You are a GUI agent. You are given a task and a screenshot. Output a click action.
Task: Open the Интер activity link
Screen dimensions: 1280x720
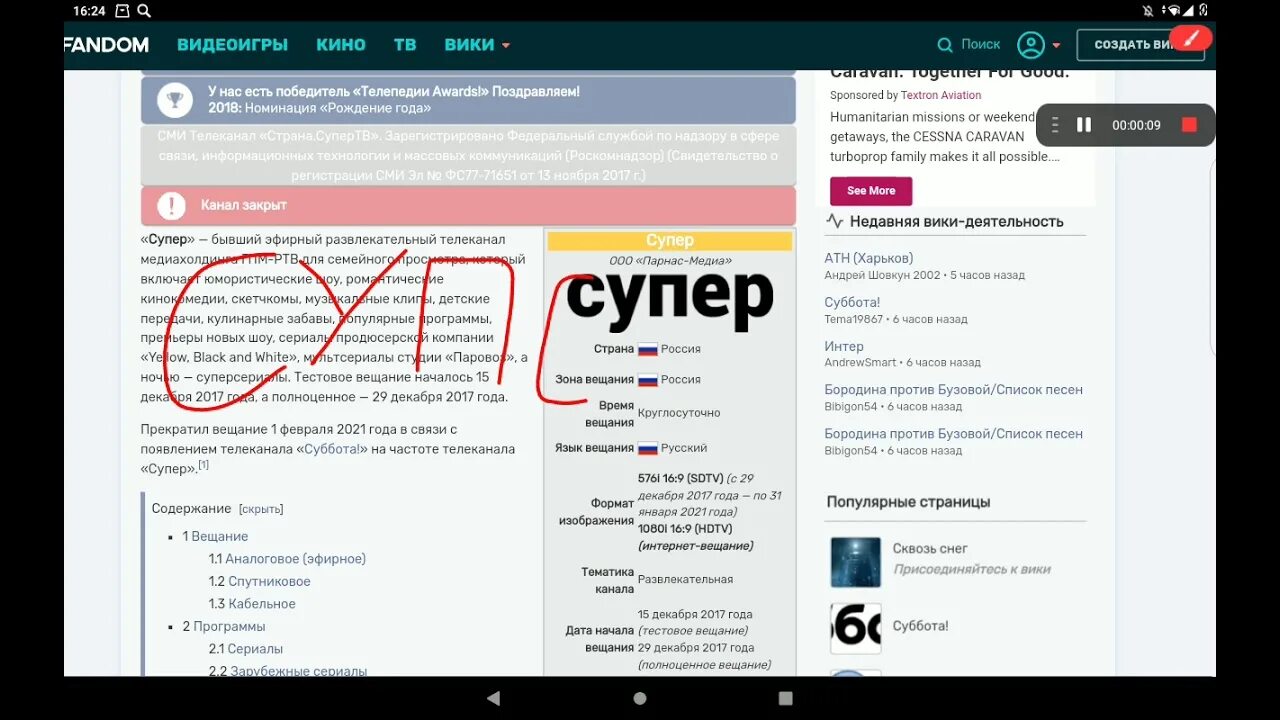[x=844, y=346]
